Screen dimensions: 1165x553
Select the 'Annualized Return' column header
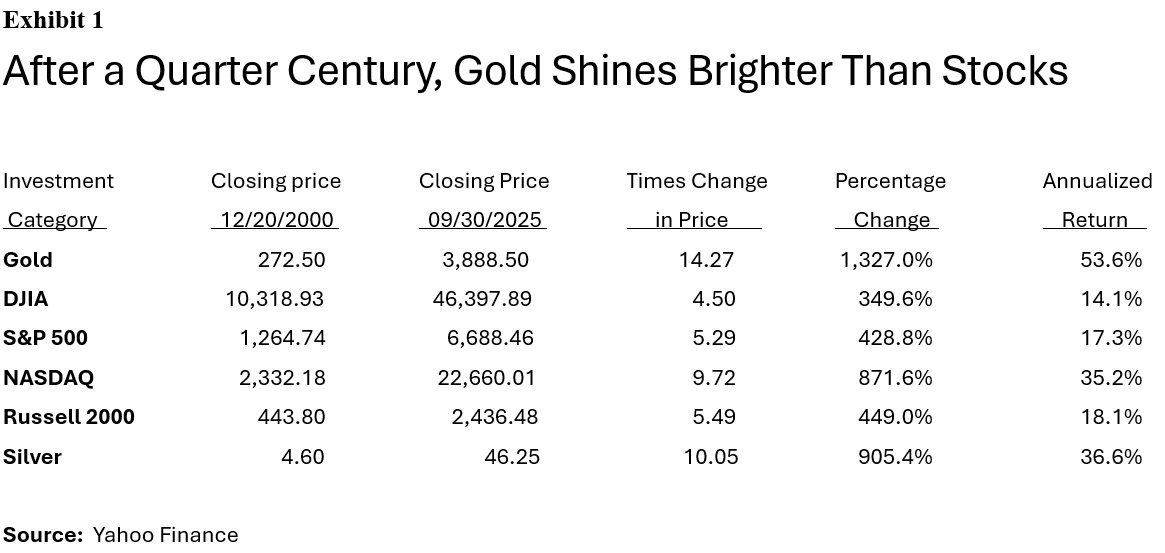pyautogui.click(x=1096, y=200)
